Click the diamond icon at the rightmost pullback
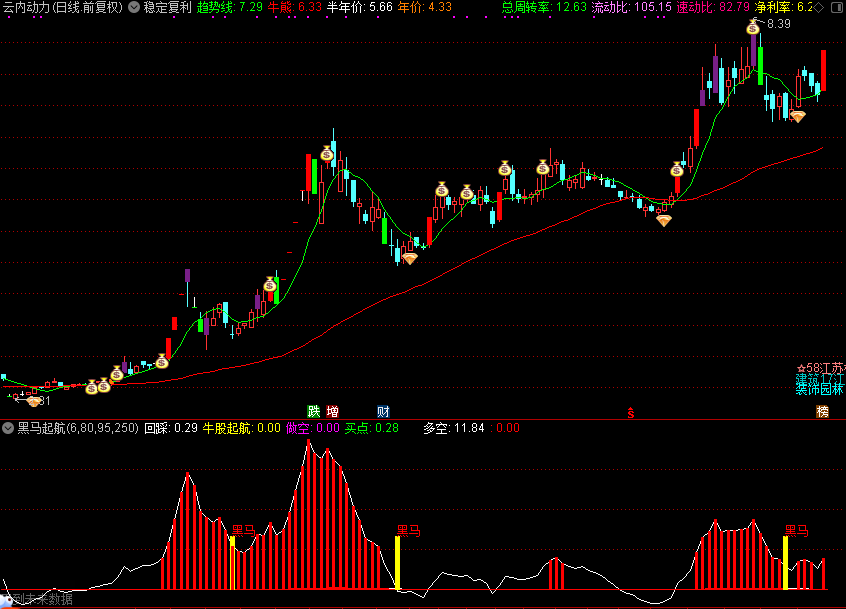This screenshot has height=609, width=846. coord(797,116)
